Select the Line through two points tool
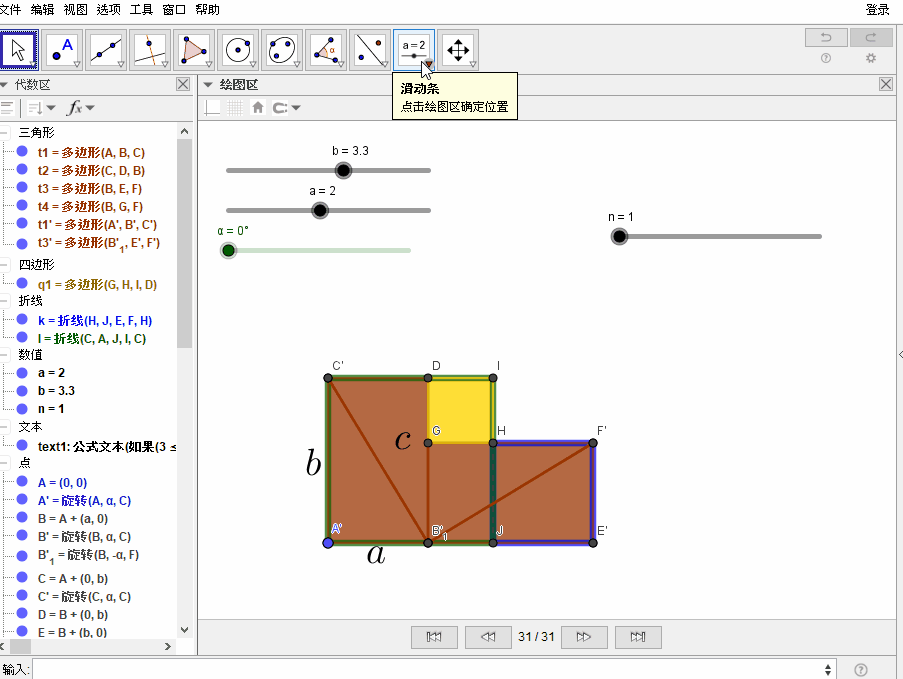 point(107,50)
